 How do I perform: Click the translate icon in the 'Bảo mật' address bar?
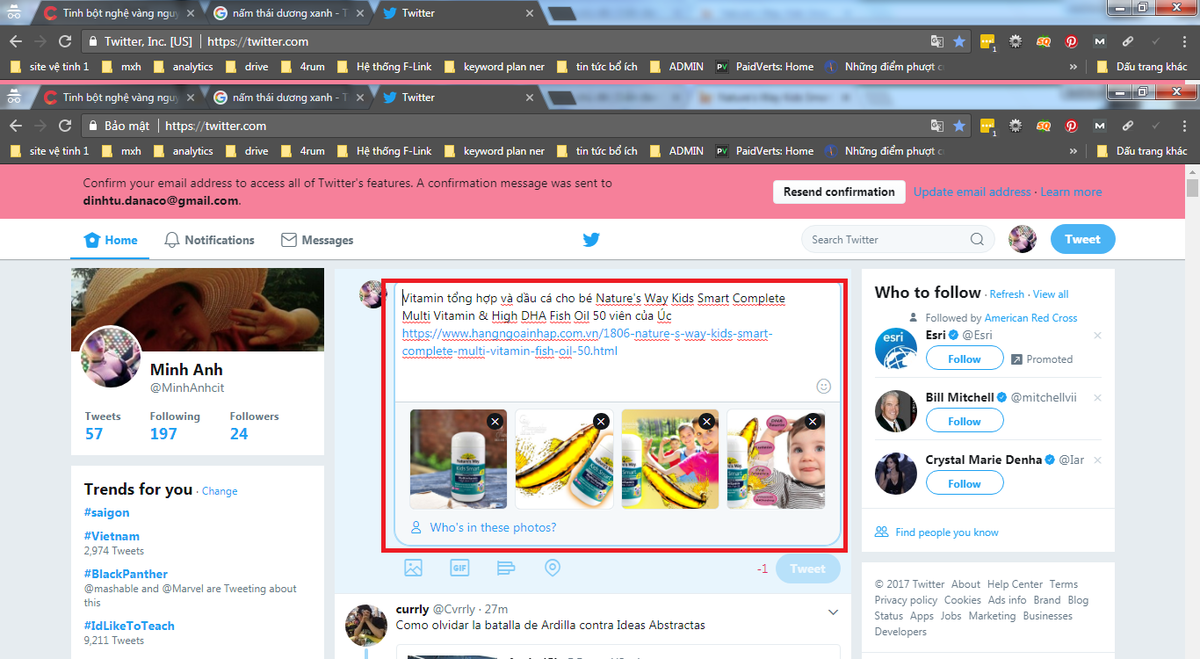pos(937,126)
